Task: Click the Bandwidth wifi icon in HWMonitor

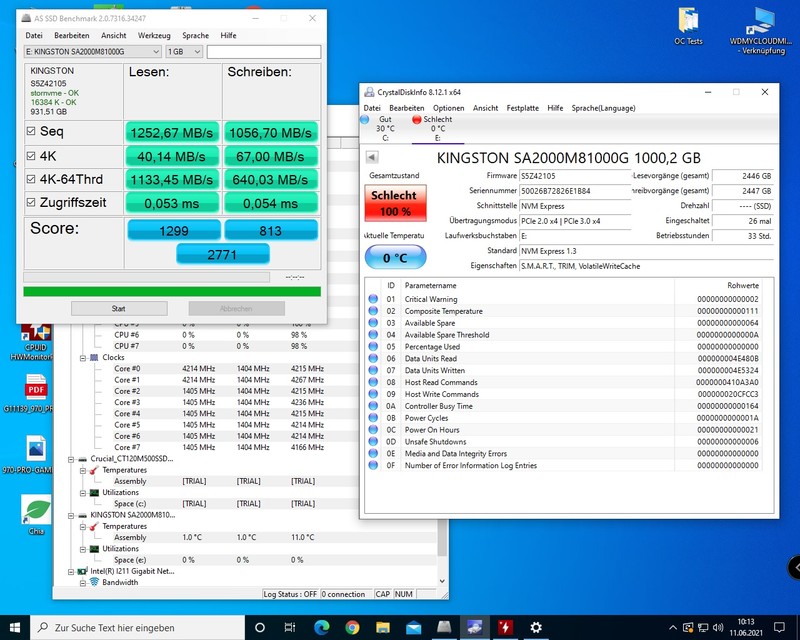Action: click(x=94, y=582)
